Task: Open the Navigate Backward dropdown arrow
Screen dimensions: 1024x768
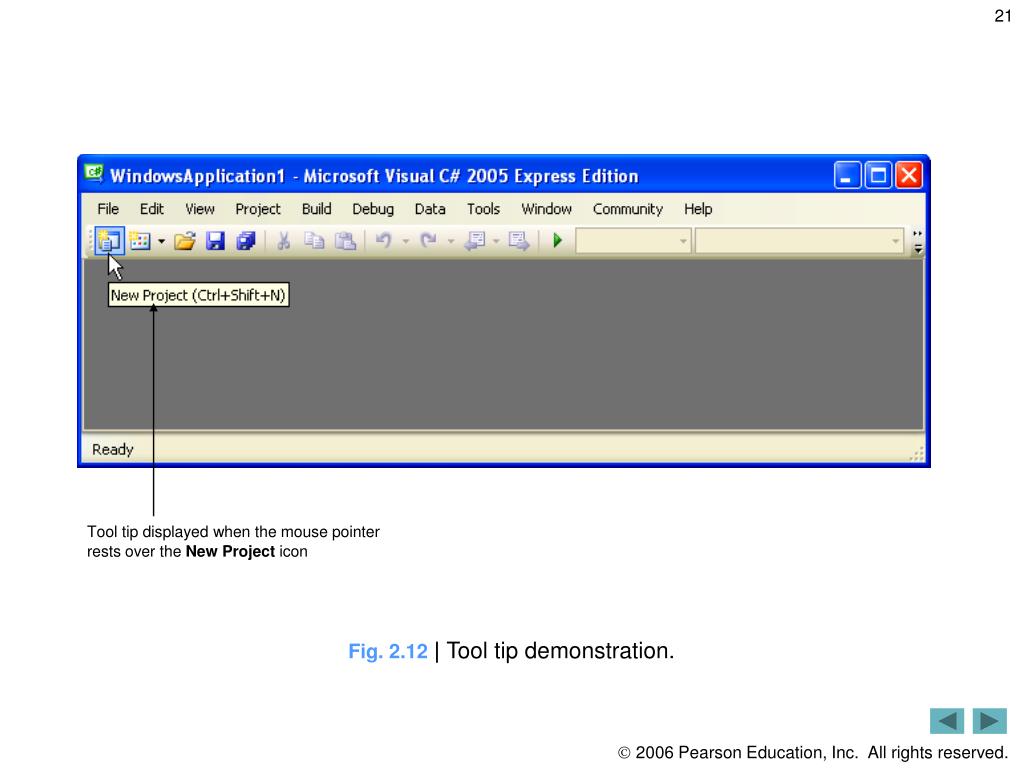Action: pos(496,242)
